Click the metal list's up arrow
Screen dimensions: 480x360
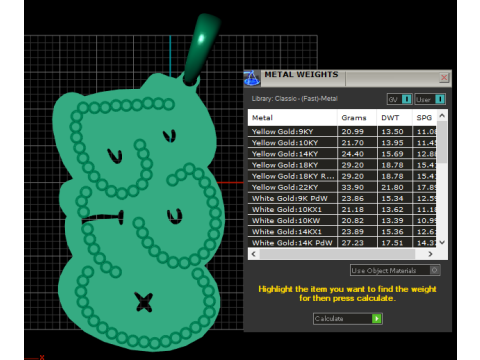click(442, 116)
